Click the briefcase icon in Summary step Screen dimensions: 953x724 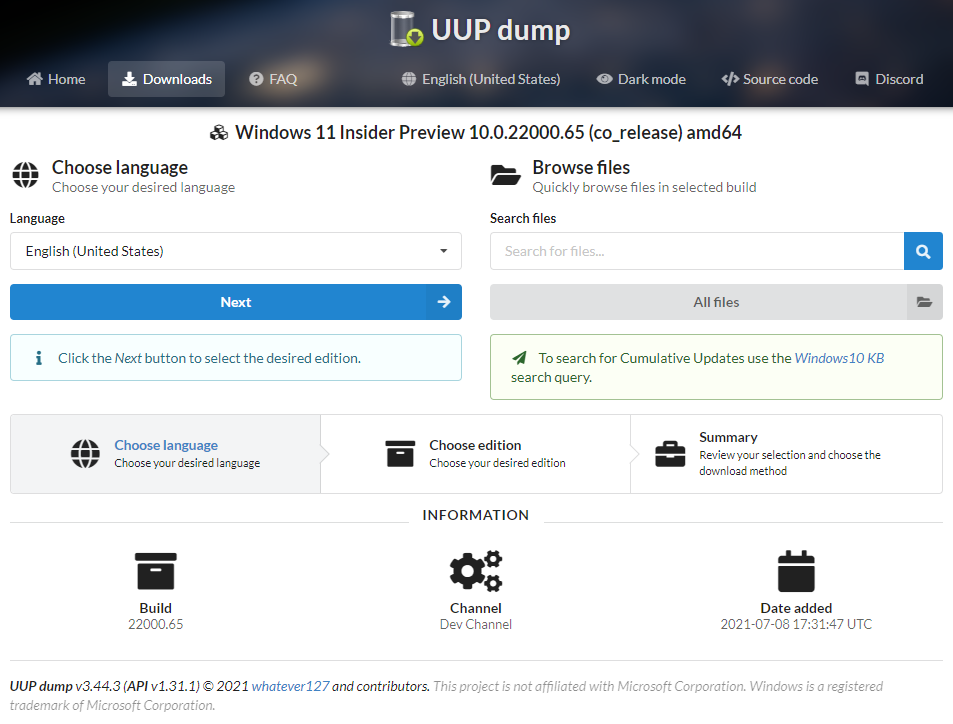click(670, 454)
